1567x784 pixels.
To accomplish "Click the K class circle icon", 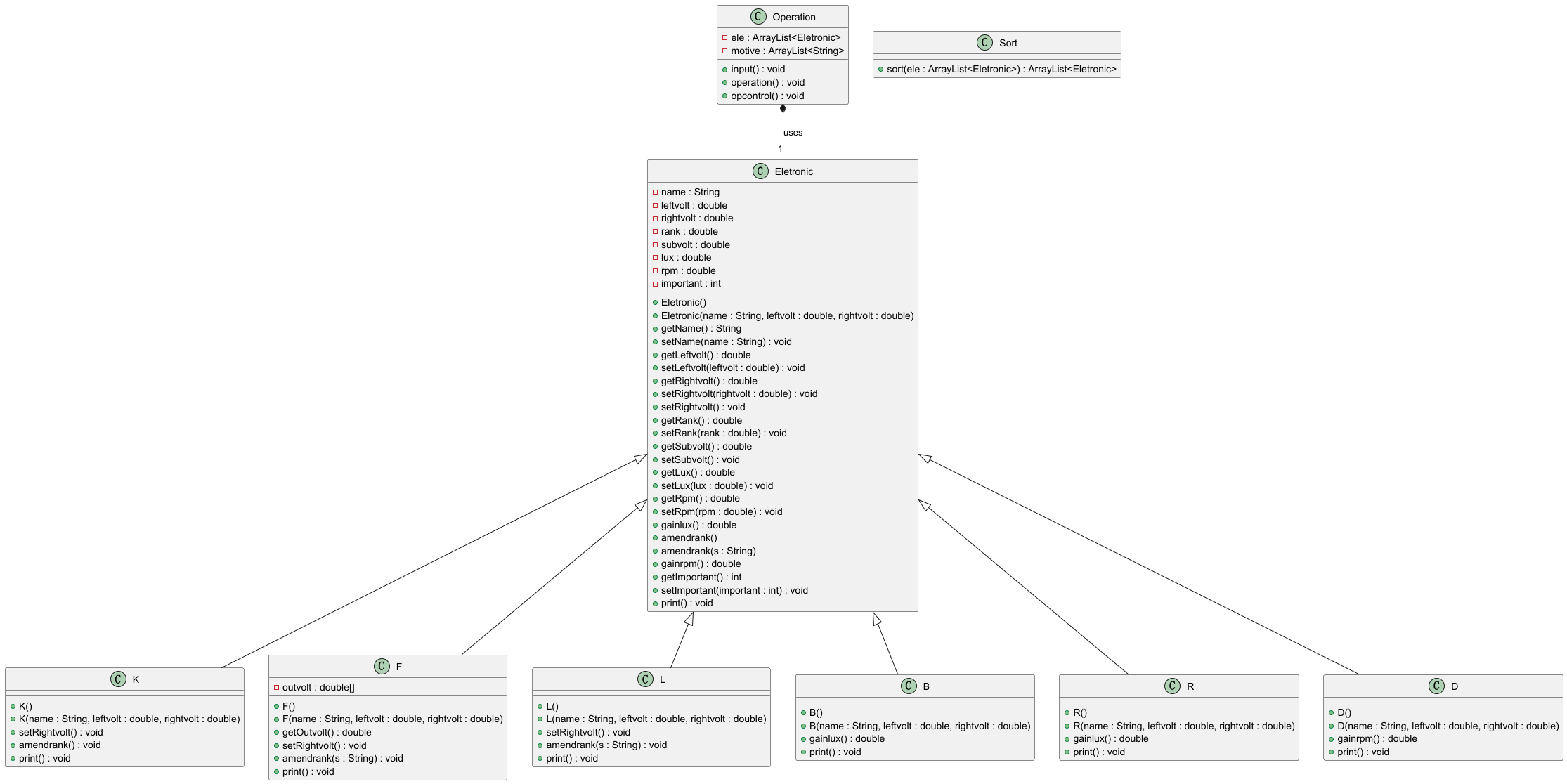I will (118, 679).
